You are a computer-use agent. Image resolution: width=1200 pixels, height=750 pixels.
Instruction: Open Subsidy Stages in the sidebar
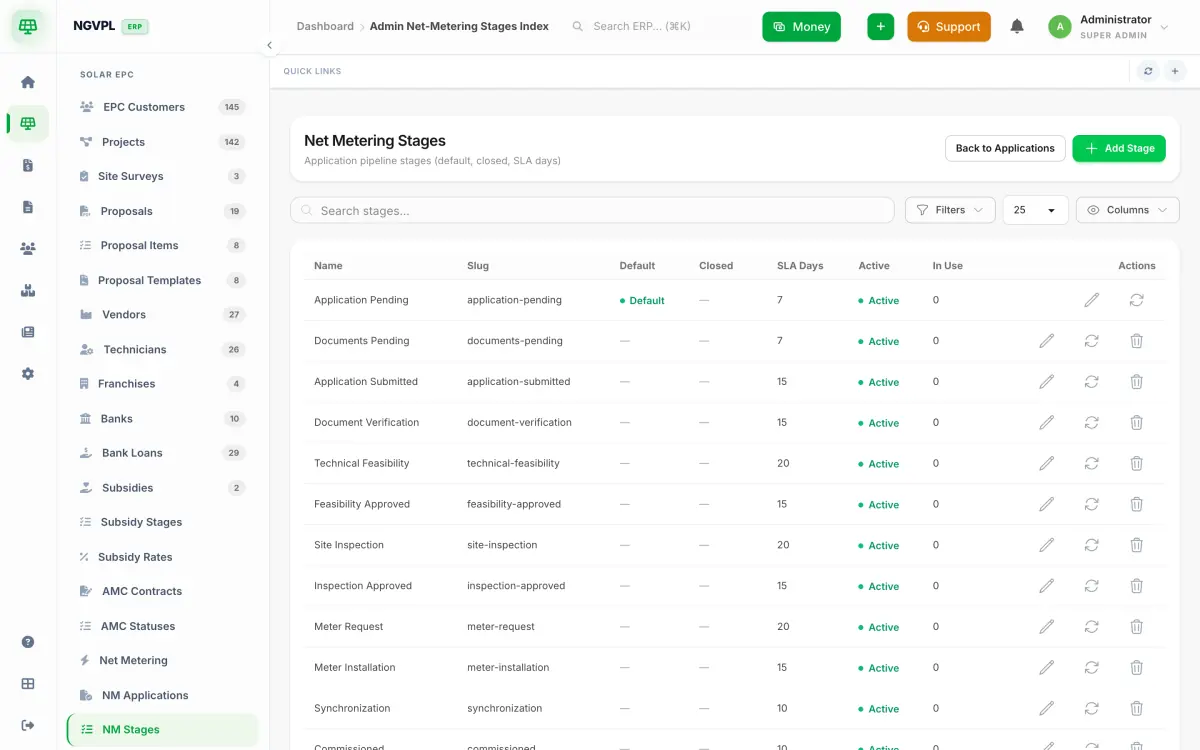(162, 522)
